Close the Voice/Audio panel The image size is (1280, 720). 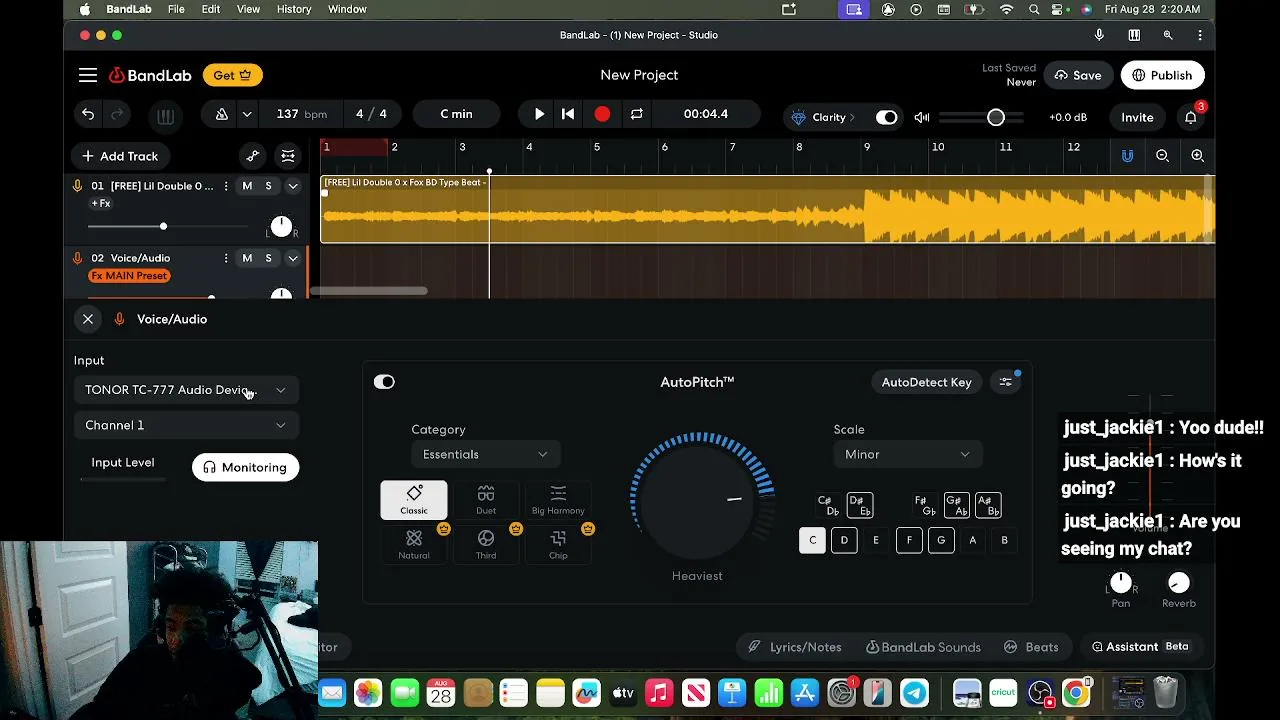pos(88,319)
